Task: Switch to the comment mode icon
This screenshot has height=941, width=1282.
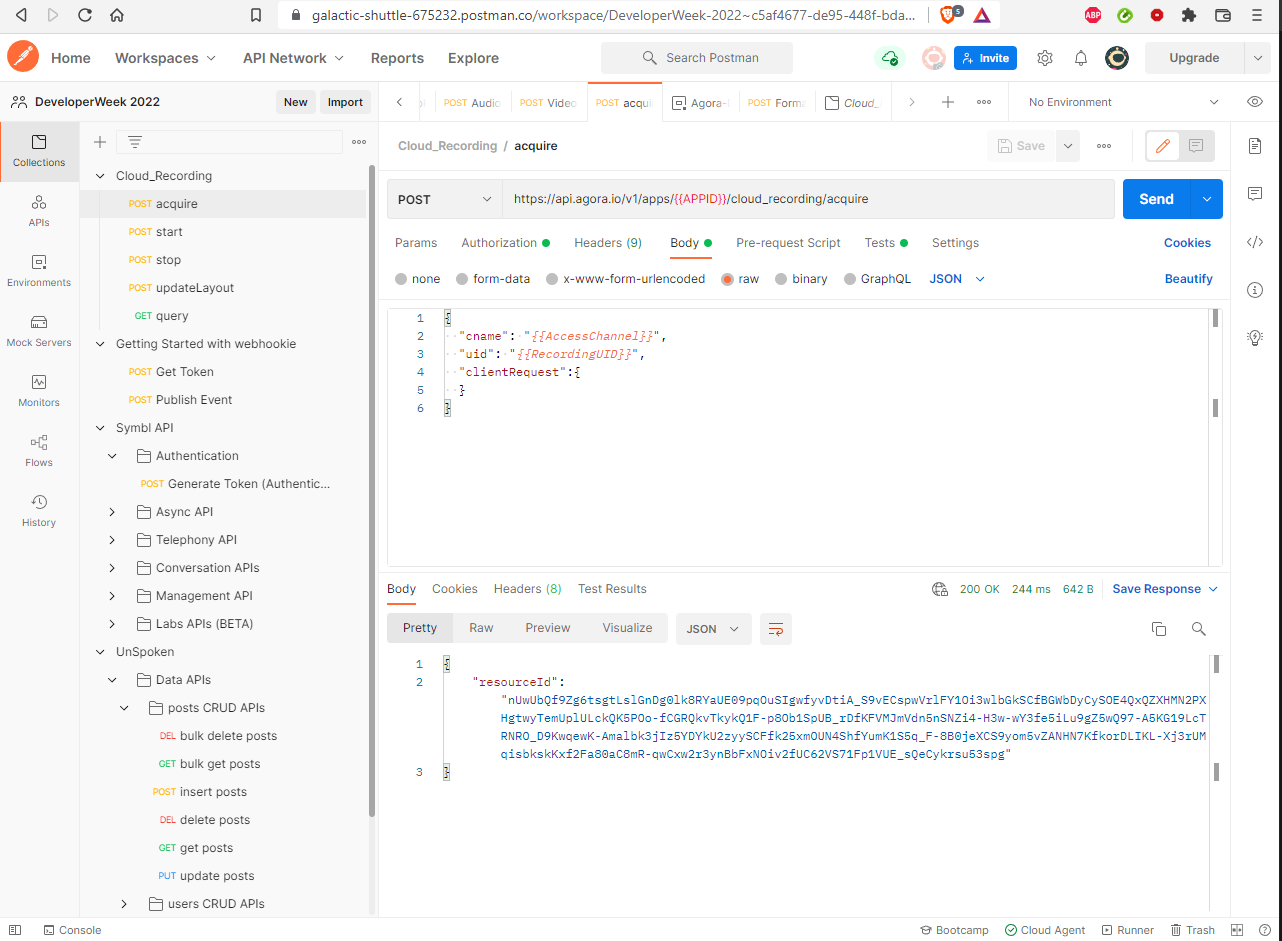Action: (x=1196, y=146)
